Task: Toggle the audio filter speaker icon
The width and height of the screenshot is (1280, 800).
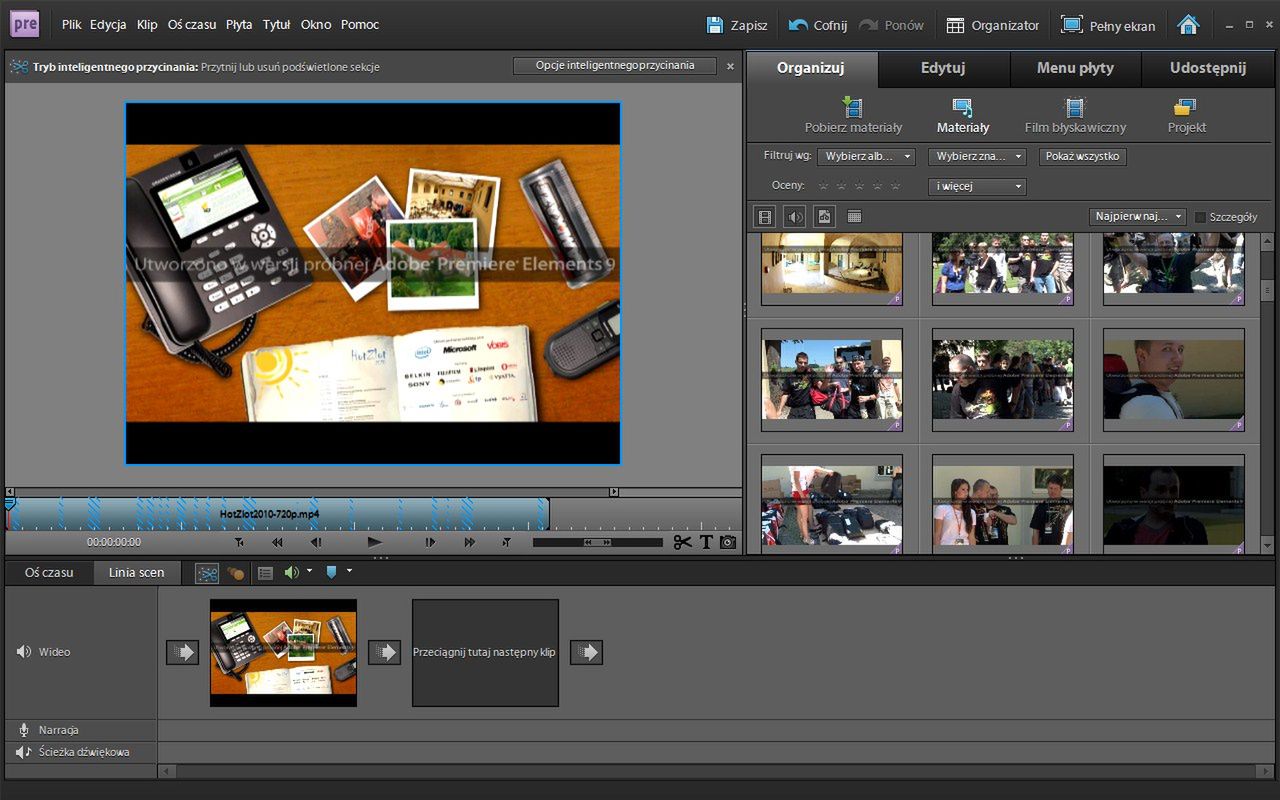Action: tap(795, 216)
